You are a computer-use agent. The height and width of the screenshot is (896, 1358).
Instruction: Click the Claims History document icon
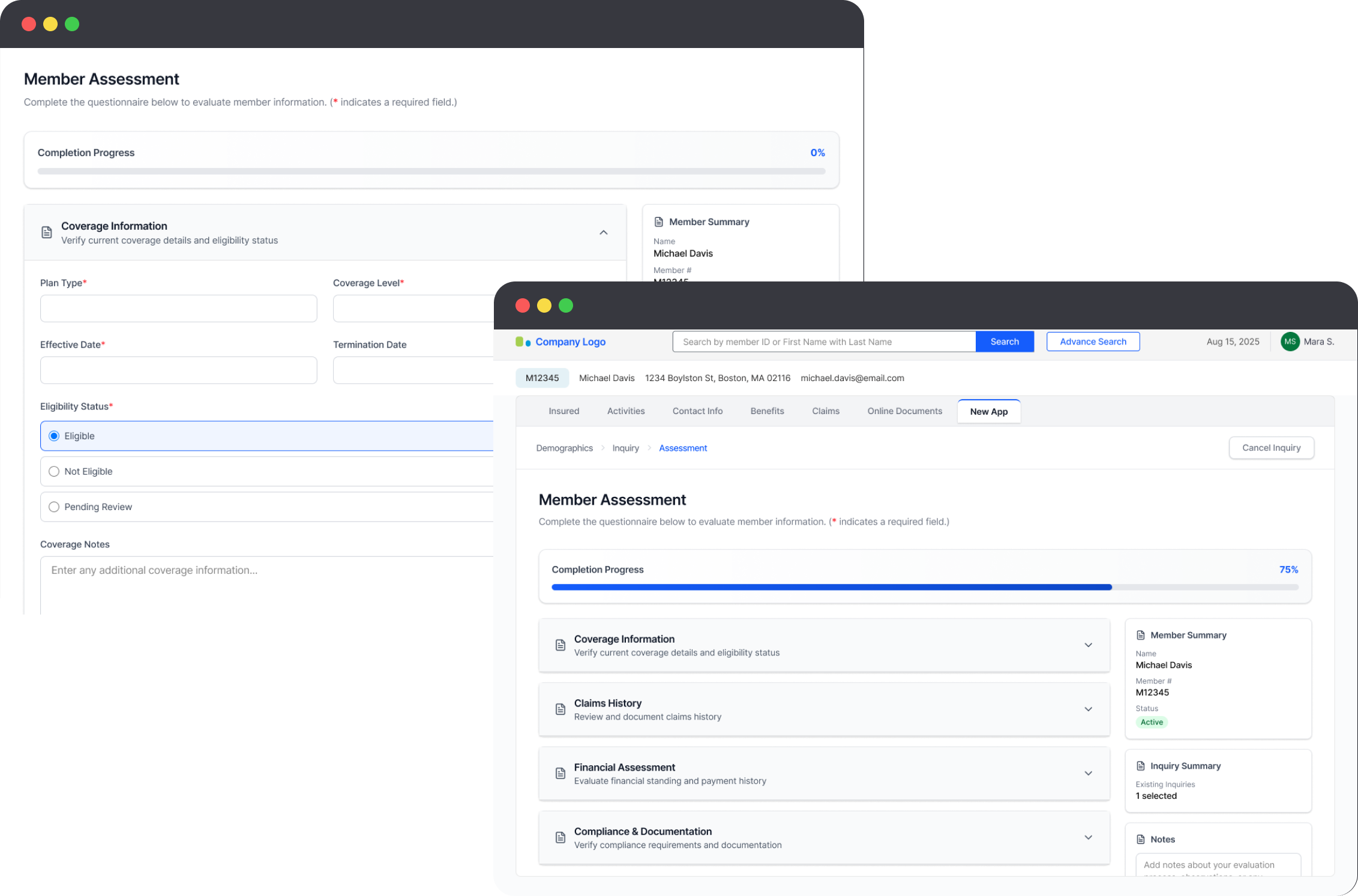coord(560,709)
